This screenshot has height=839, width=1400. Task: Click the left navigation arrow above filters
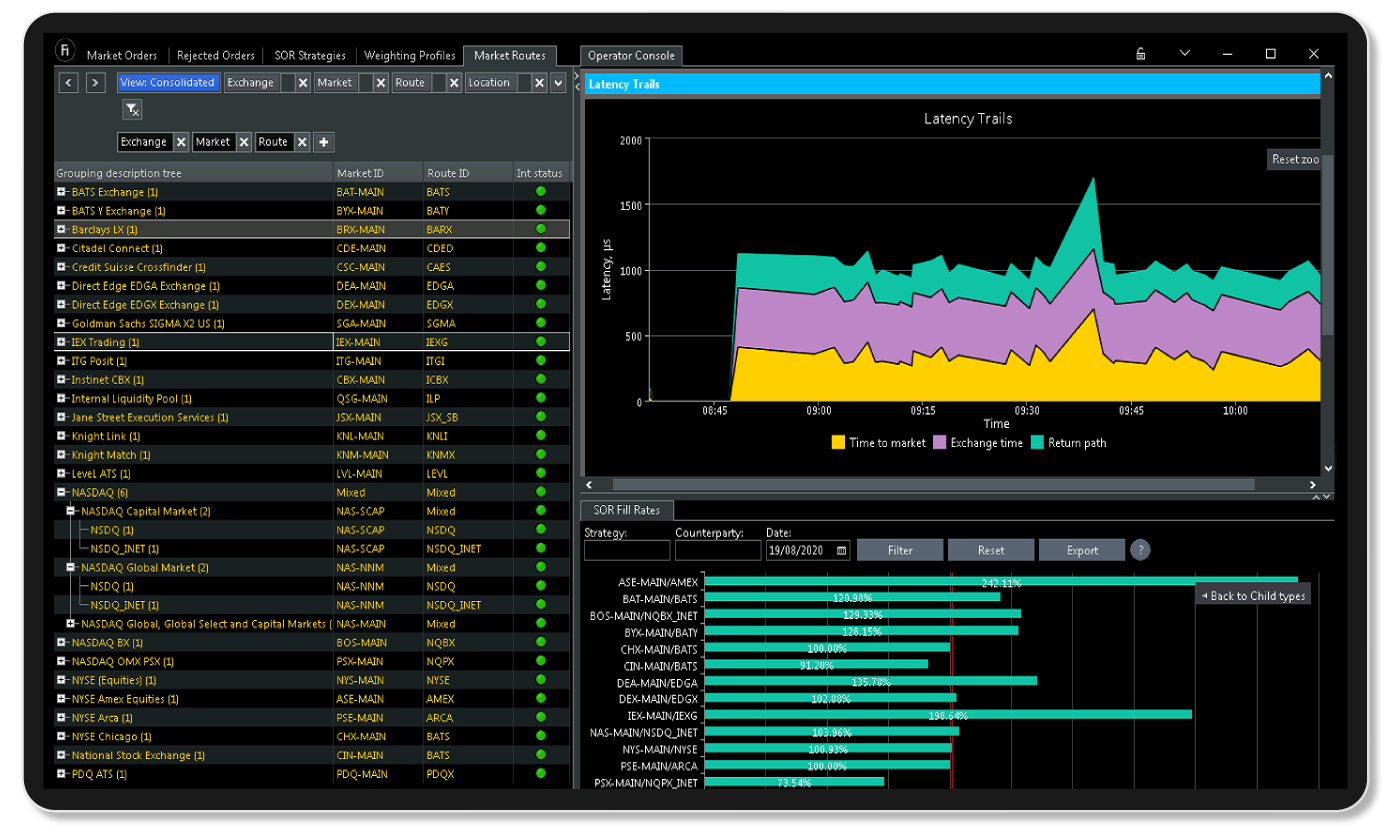67,82
